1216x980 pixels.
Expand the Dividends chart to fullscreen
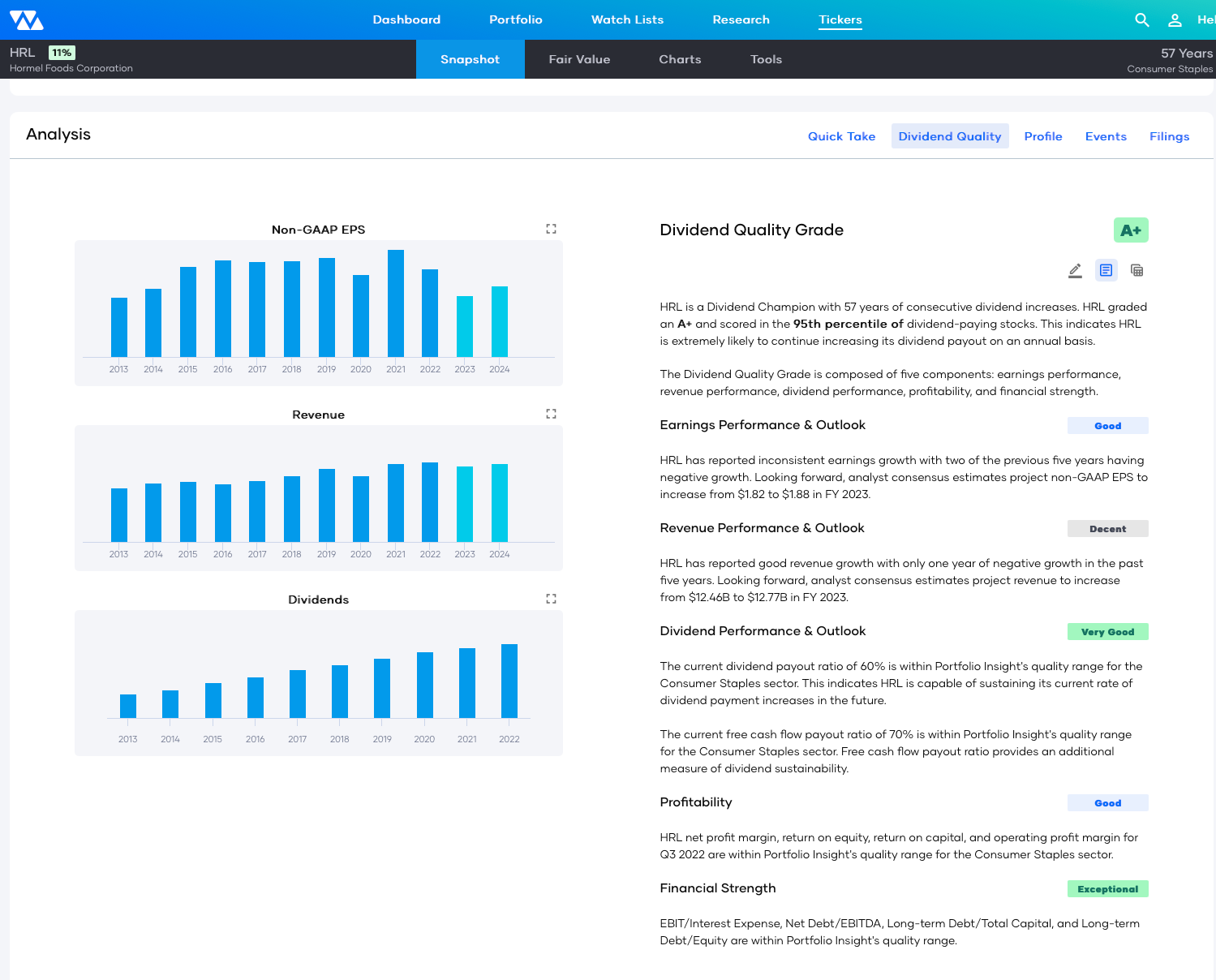[x=551, y=599]
